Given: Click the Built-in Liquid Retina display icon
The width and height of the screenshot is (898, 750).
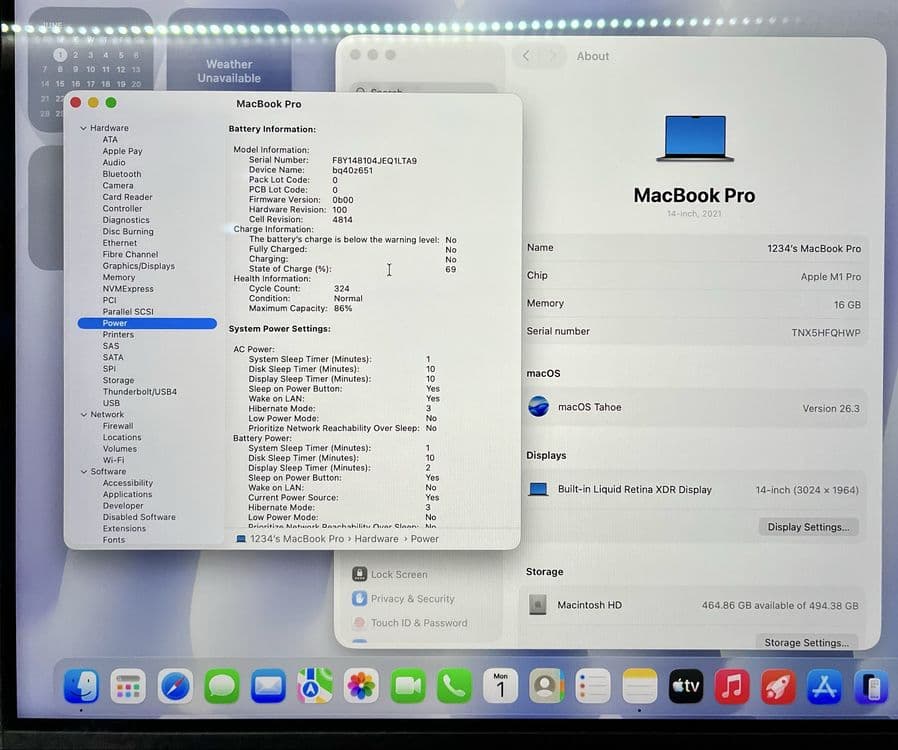Looking at the screenshot, I should click(x=538, y=490).
